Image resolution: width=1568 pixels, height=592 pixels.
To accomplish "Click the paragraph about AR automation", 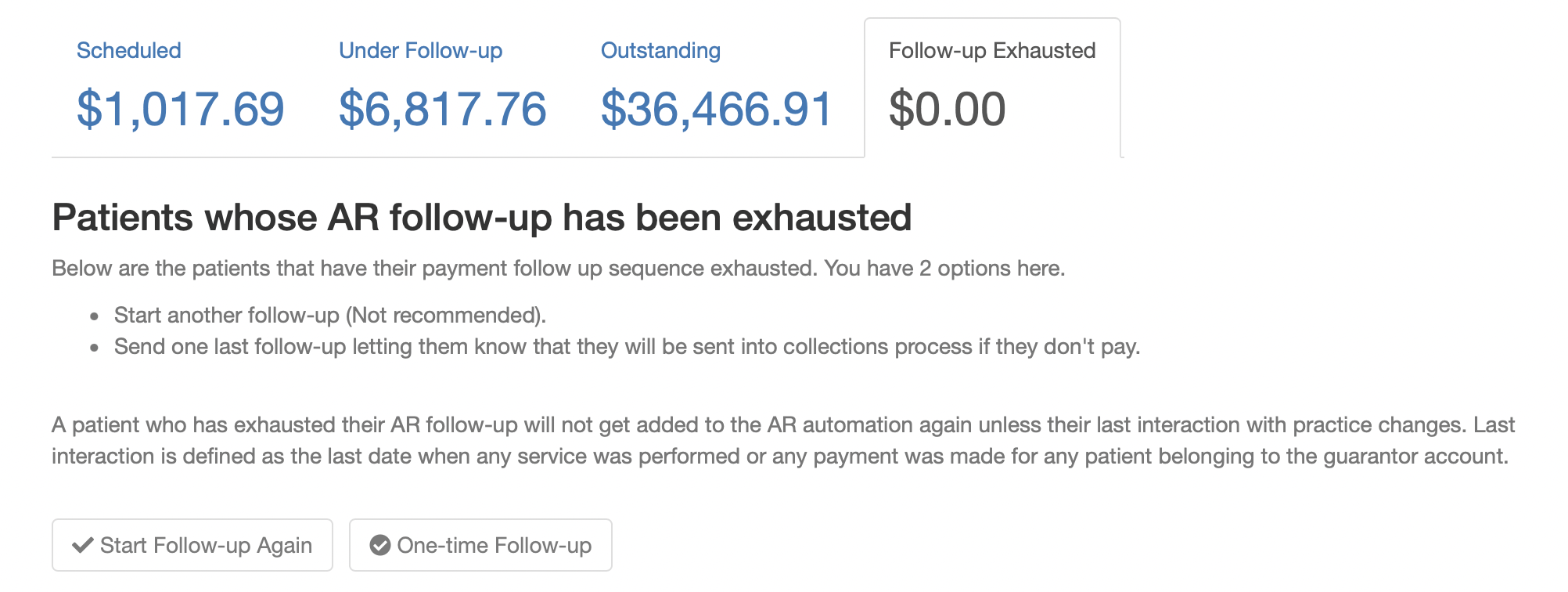I will click(782, 440).
